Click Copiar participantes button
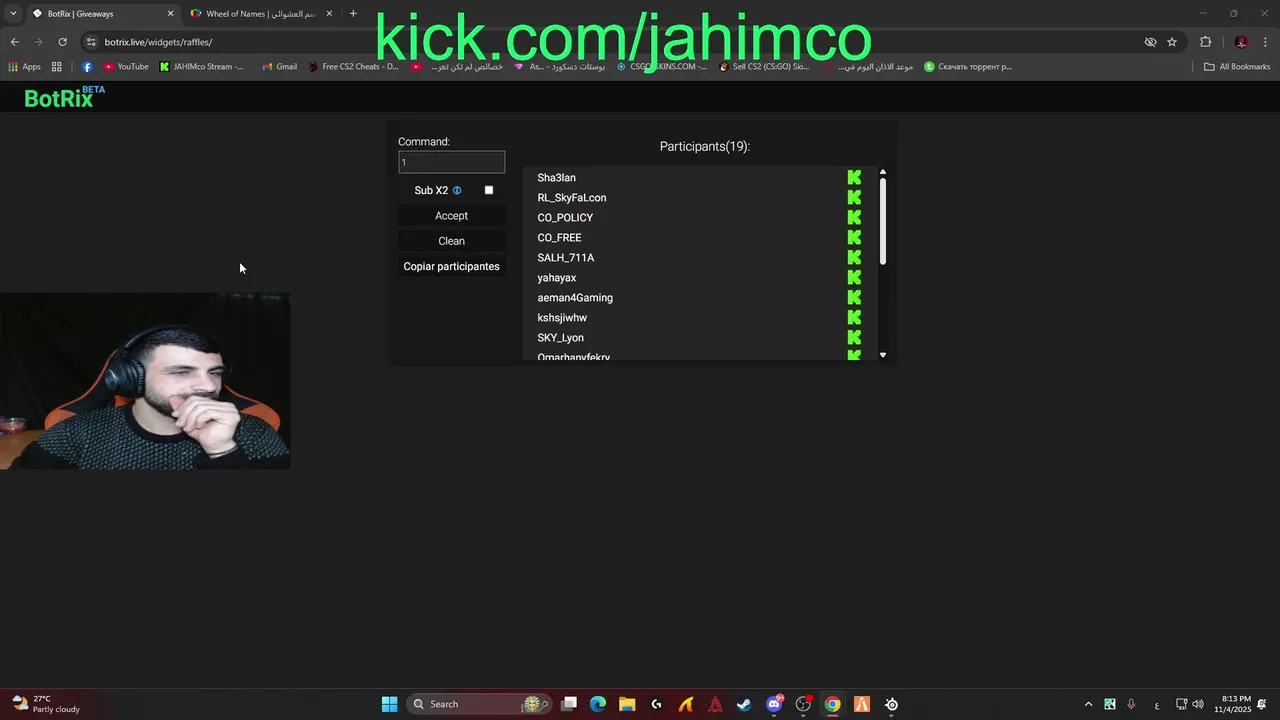 point(451,266)
